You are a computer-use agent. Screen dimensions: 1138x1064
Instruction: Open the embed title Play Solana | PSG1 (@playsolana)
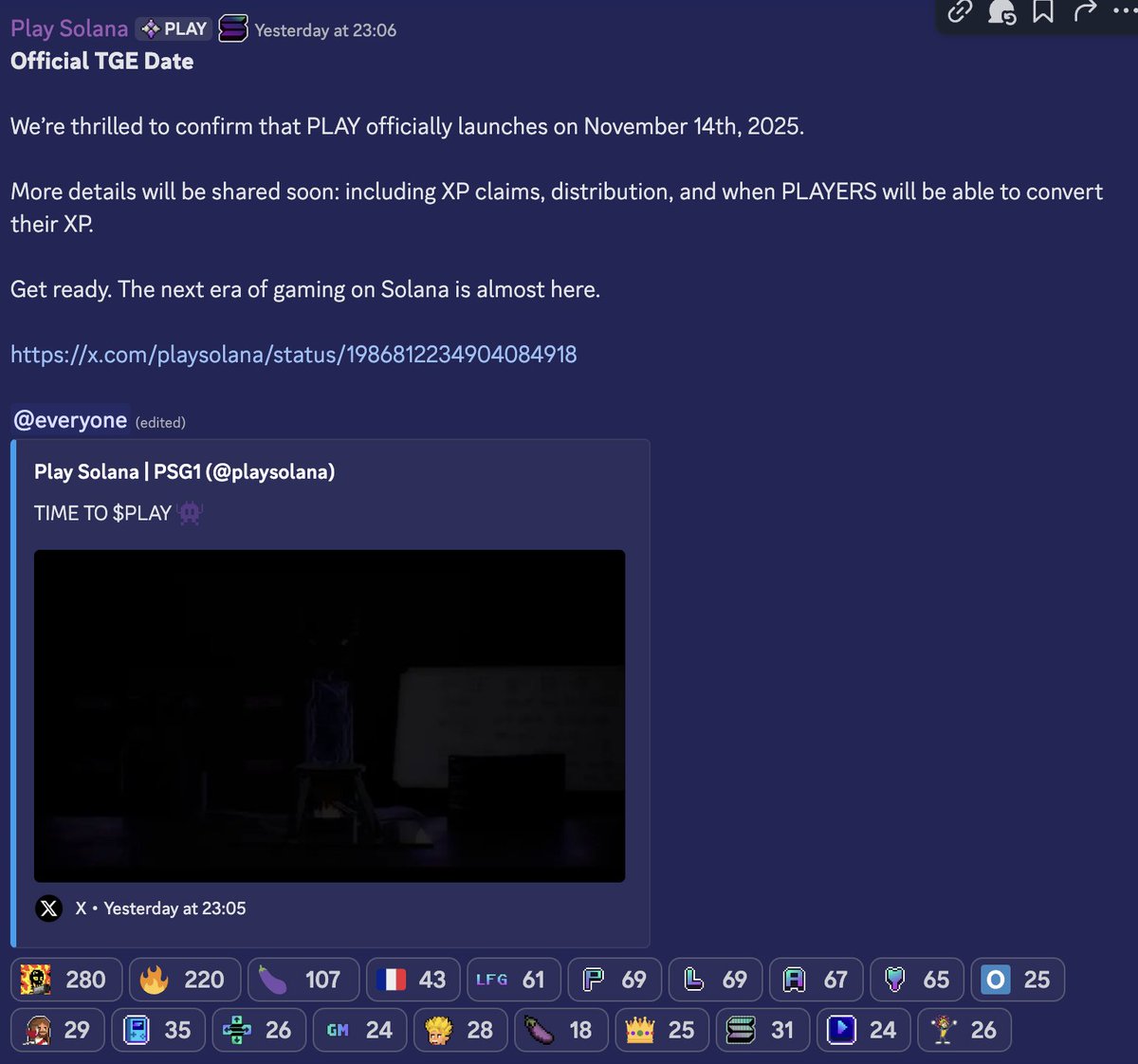coord(184,472)
